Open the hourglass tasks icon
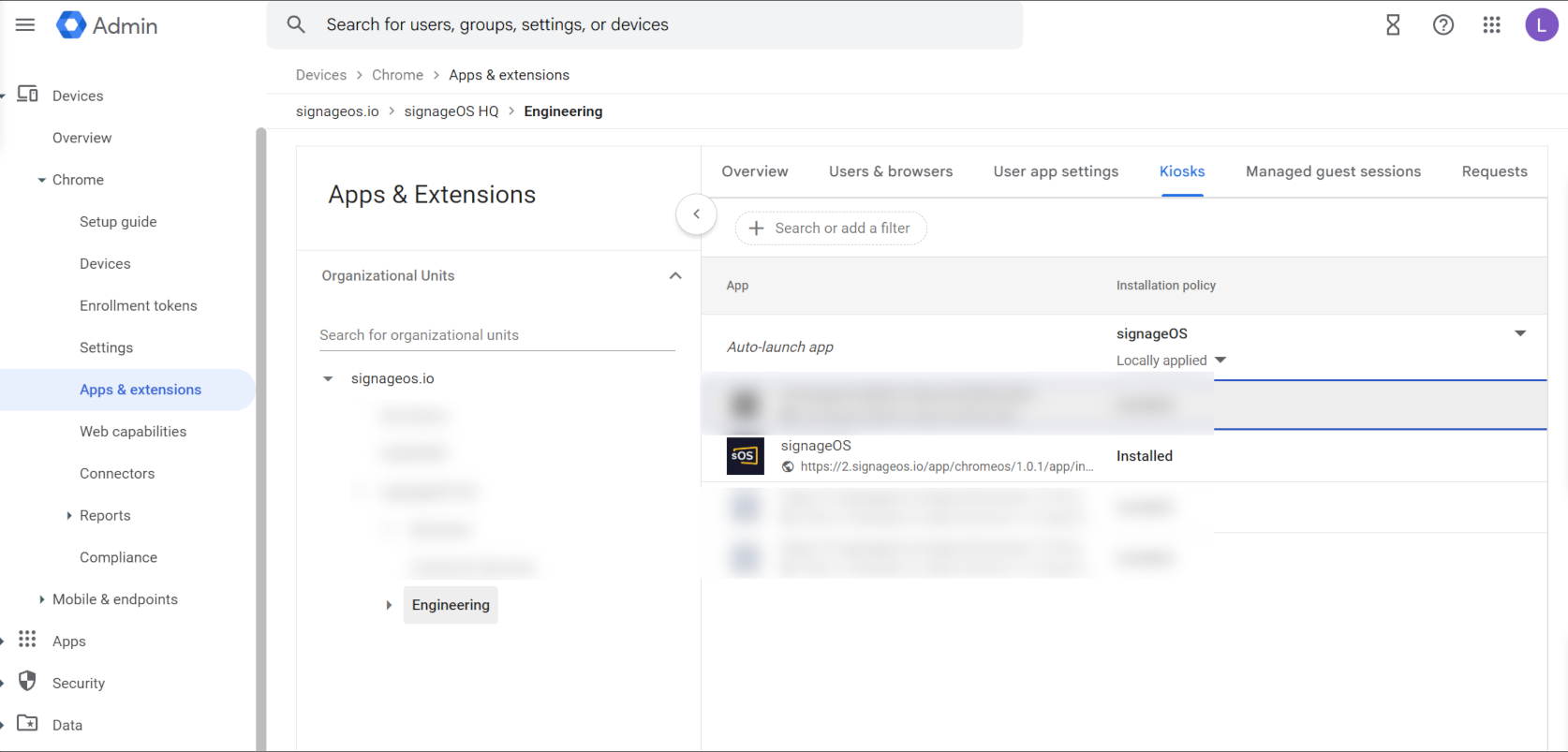Screen dimensions: 1568x752 1393,25
